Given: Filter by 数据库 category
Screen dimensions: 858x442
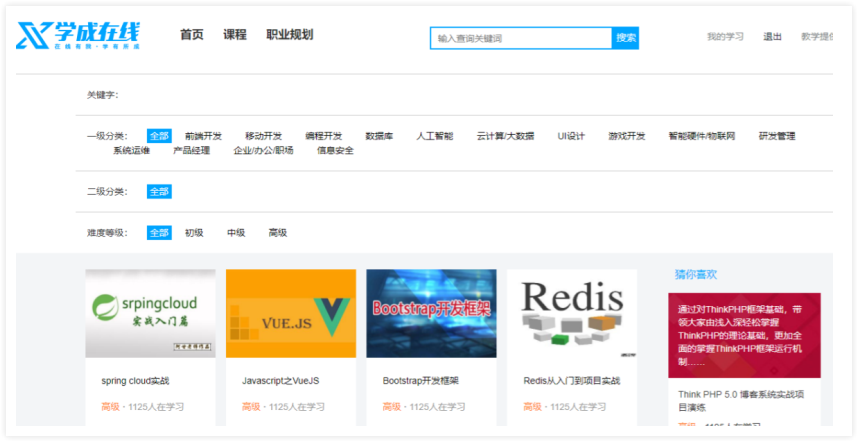Looking at the screenshot, I should pyautogui.click(x=379, y=136).
